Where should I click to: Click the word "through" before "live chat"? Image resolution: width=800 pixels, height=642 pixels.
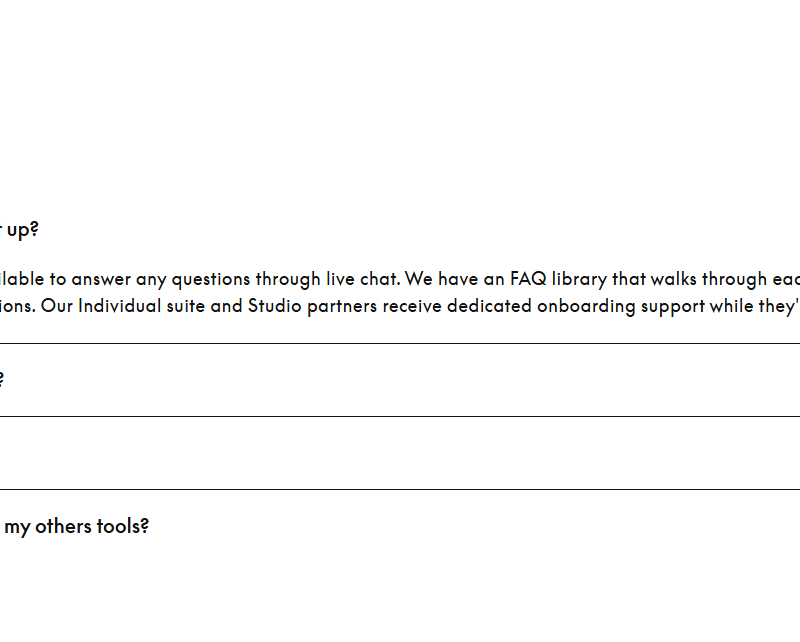(289, 279)
